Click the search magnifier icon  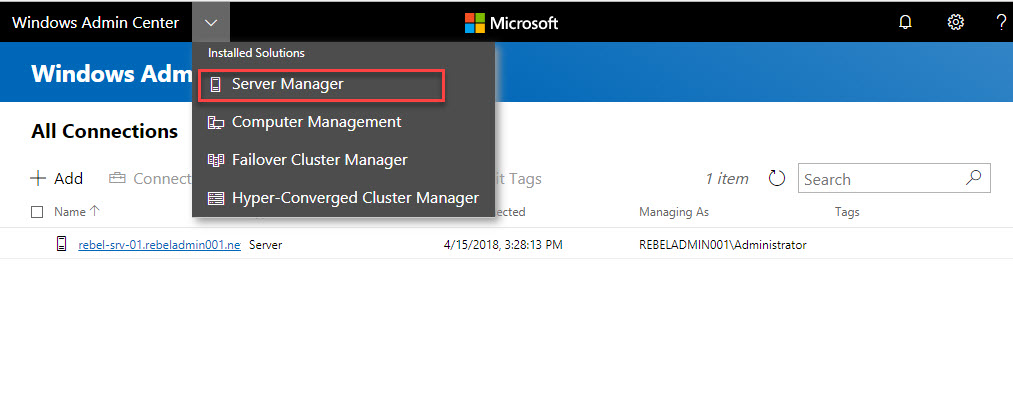pyautogui.click(x=974, y=178)
